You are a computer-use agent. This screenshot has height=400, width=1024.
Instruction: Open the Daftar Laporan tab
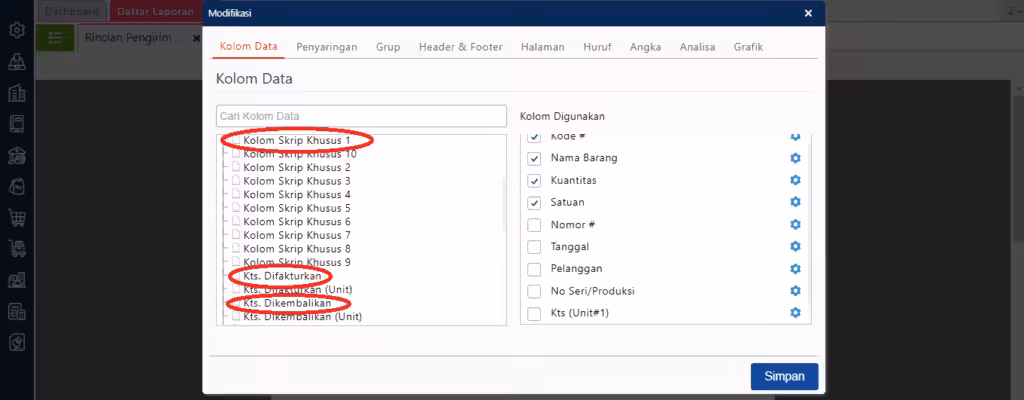[155, 12]
